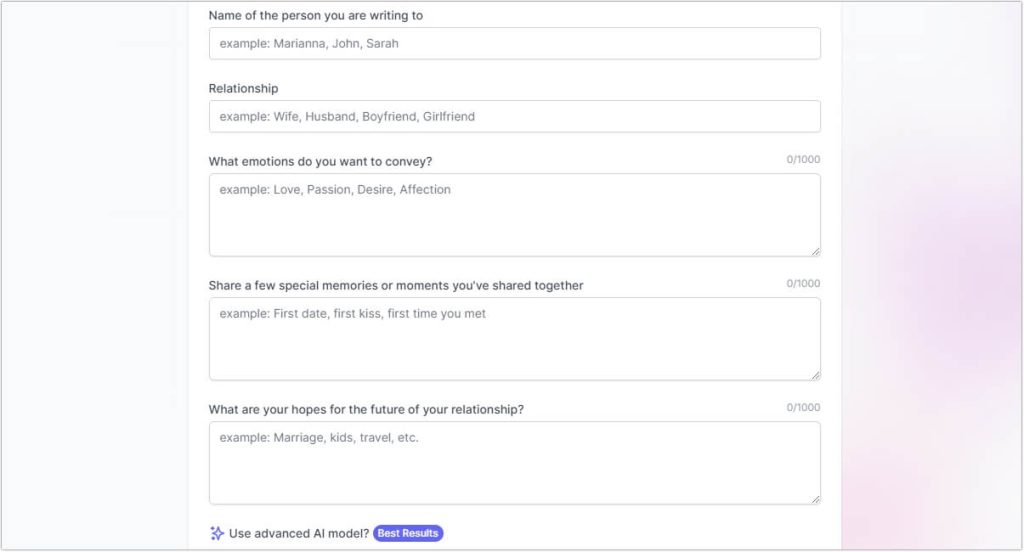The width and height of the screenshot is (1024, 552).
Task: Click into the Relationship input field
Action: pos(514,116)
